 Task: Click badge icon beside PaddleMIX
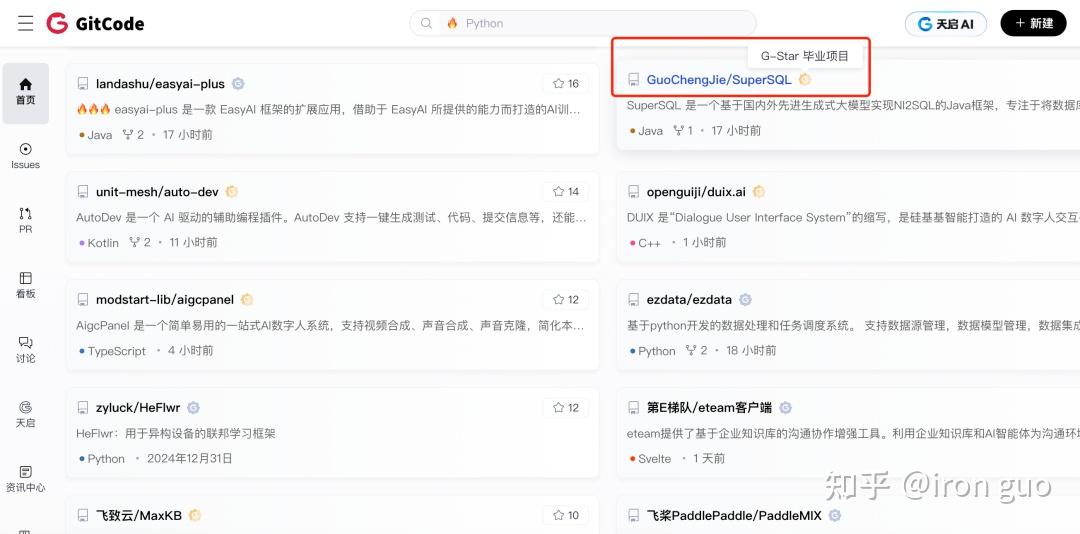pyautogui.click(x=835, y=515)
